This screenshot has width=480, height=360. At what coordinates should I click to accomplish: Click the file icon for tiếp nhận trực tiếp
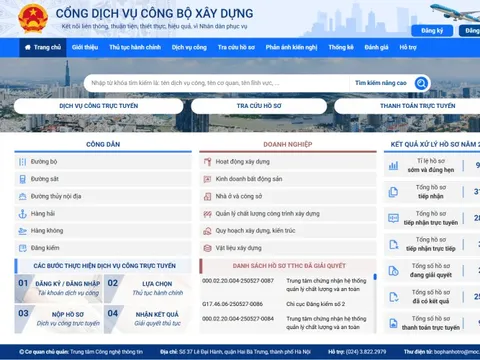tap(393, 245)
